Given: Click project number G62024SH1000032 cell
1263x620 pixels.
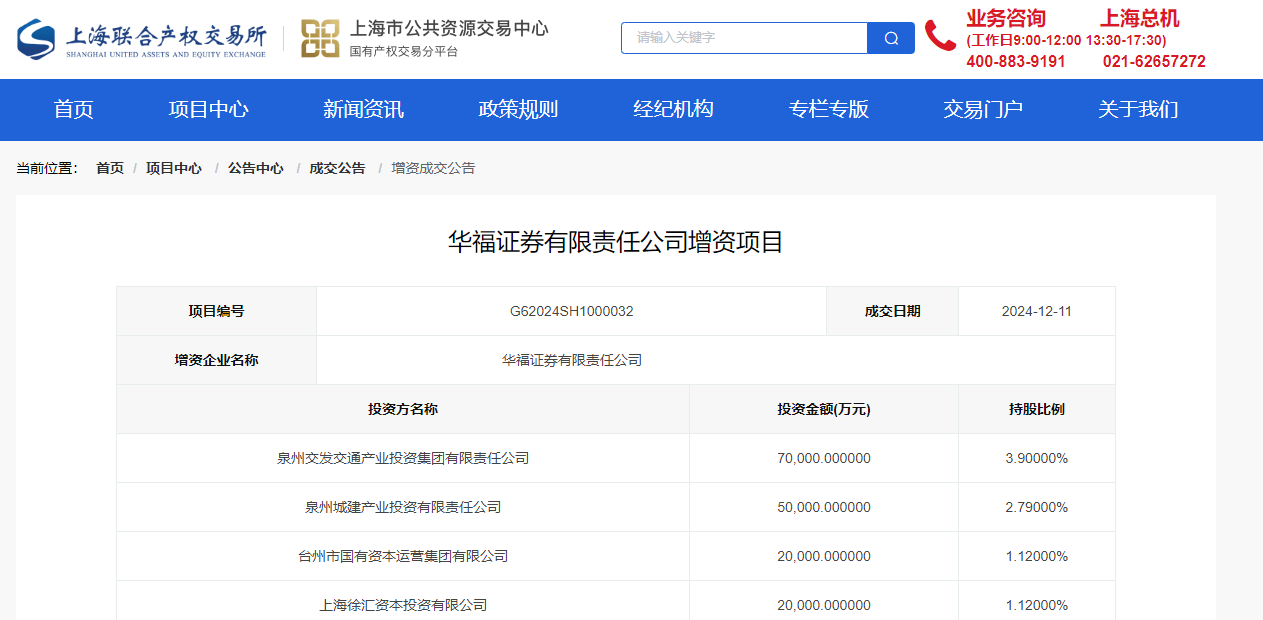Looking at the screenshot, I should point(572,311).
